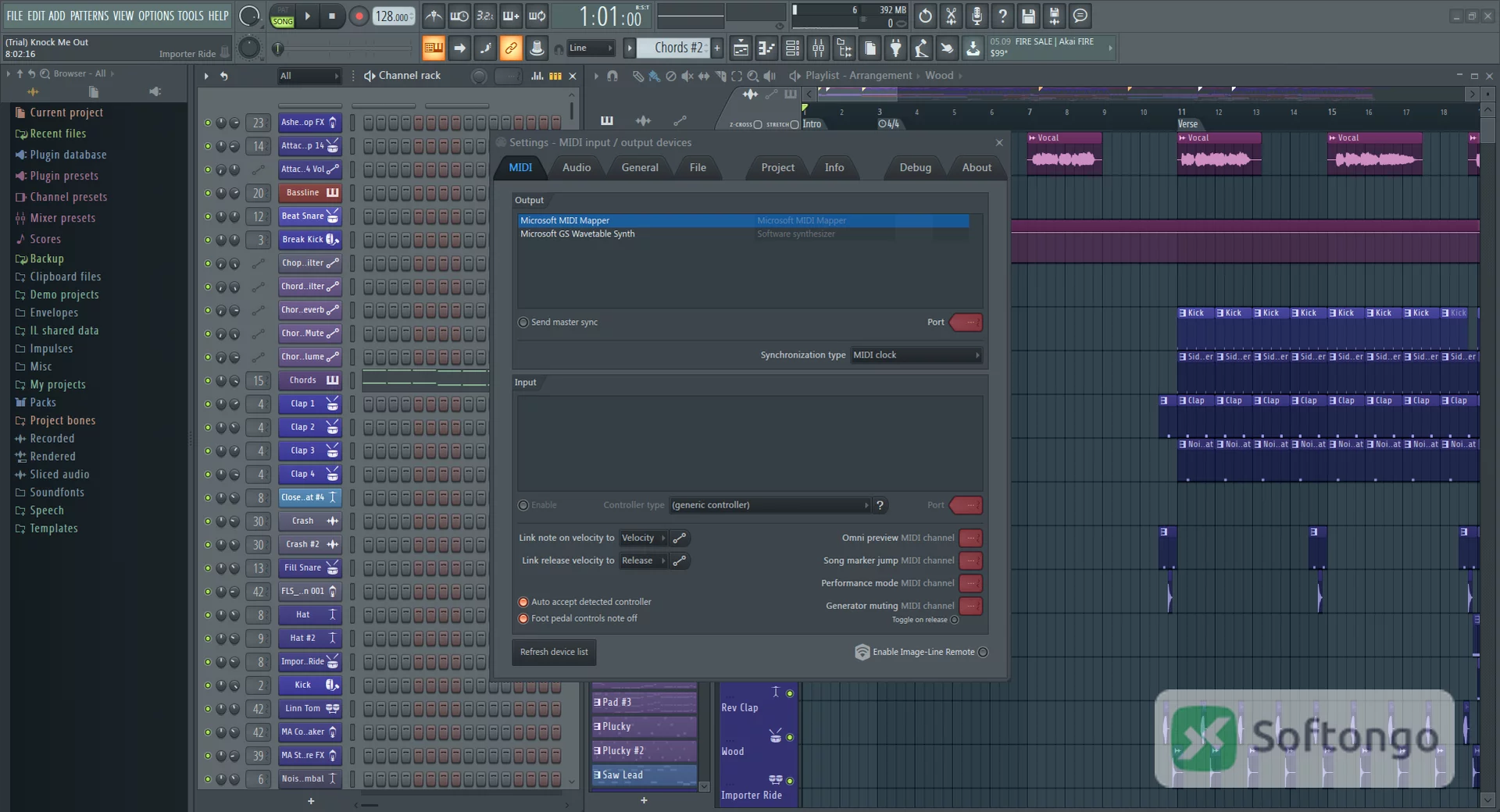
Task: Open Controller type generic controller dropdown
Action: 770,505
